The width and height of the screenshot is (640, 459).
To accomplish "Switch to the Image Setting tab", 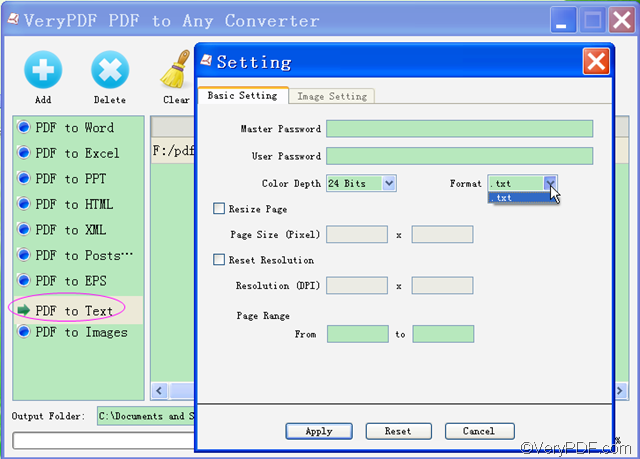I will click(332, 96).
